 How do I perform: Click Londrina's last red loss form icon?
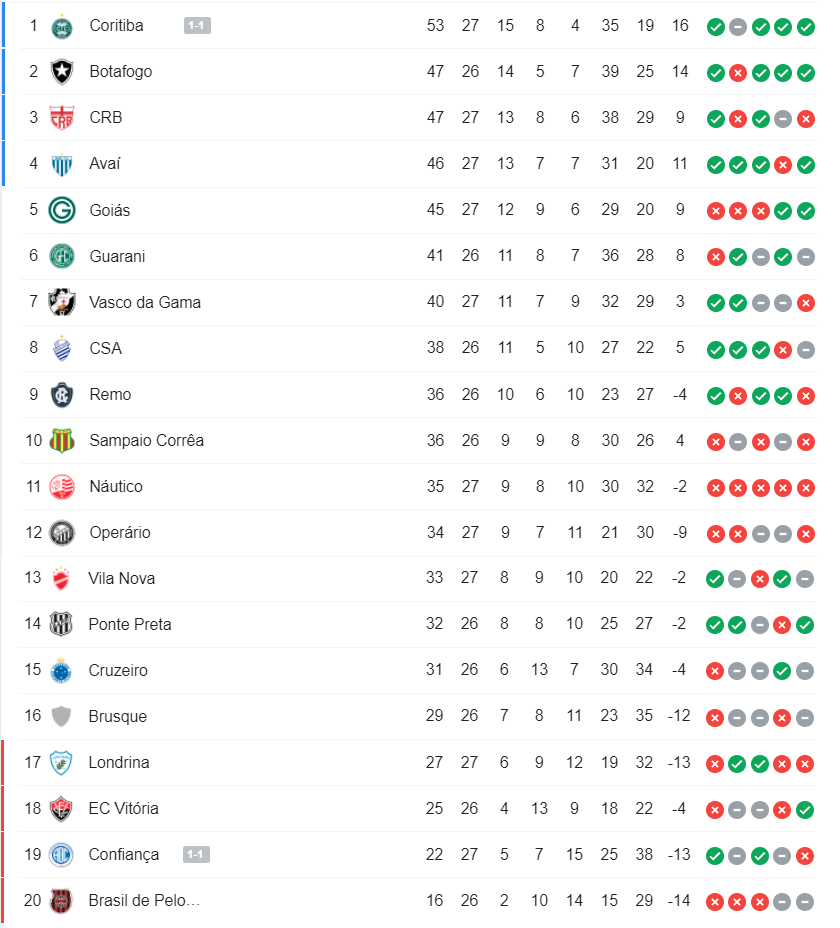806,763
